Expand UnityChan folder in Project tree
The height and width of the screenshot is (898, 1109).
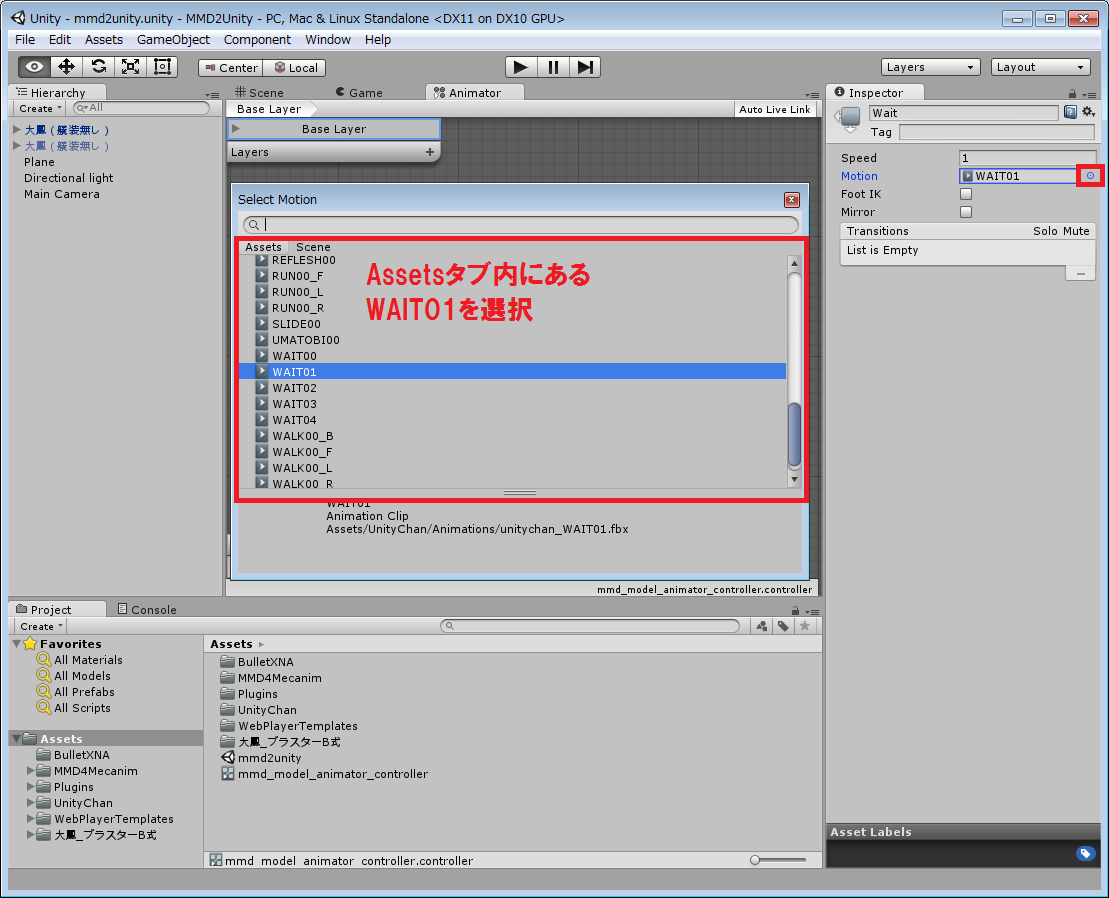(30, 803)
